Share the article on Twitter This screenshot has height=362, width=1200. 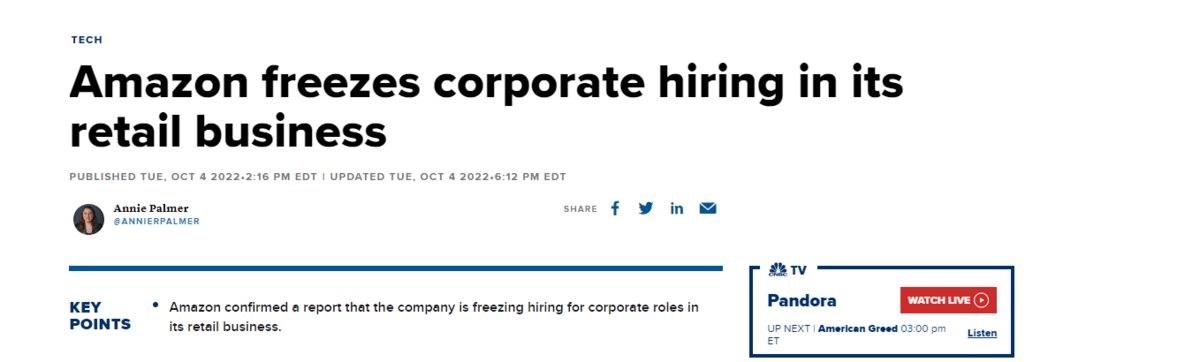point(646,208)
